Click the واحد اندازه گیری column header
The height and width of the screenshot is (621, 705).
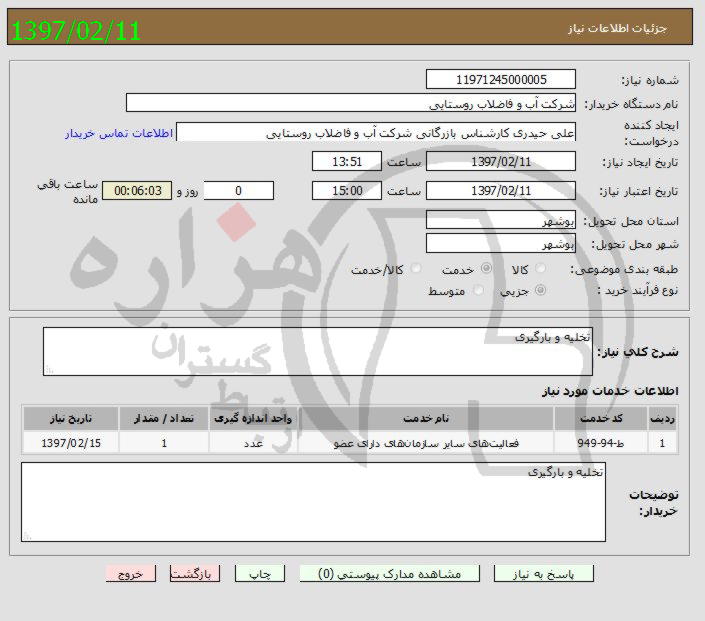click(253, 419)
